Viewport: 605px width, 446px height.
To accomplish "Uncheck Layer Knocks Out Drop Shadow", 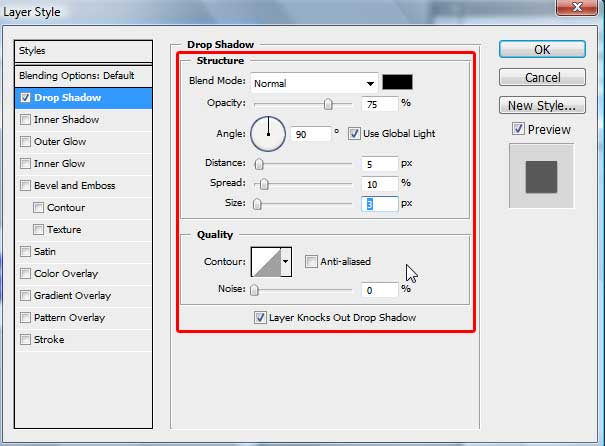I will point(260,318).
